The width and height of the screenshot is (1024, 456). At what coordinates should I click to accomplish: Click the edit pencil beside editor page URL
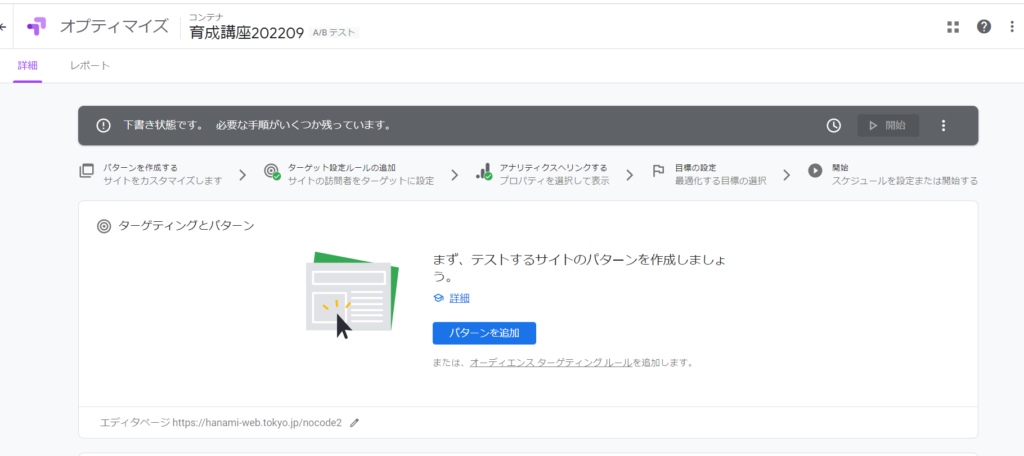point(354,423)
